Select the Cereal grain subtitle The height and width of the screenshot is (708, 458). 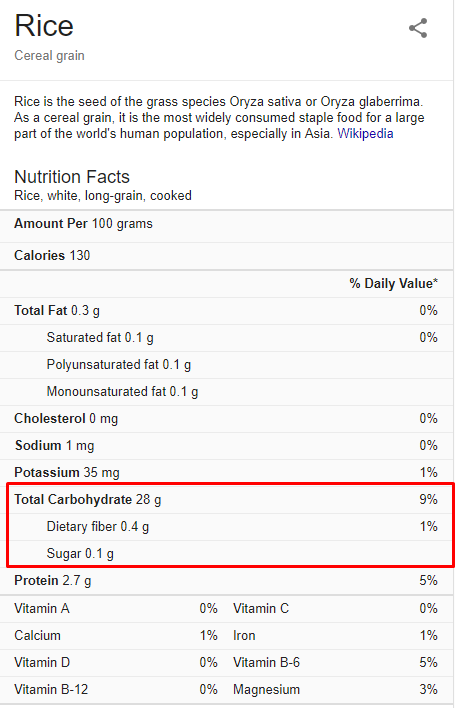coord(49,56)
